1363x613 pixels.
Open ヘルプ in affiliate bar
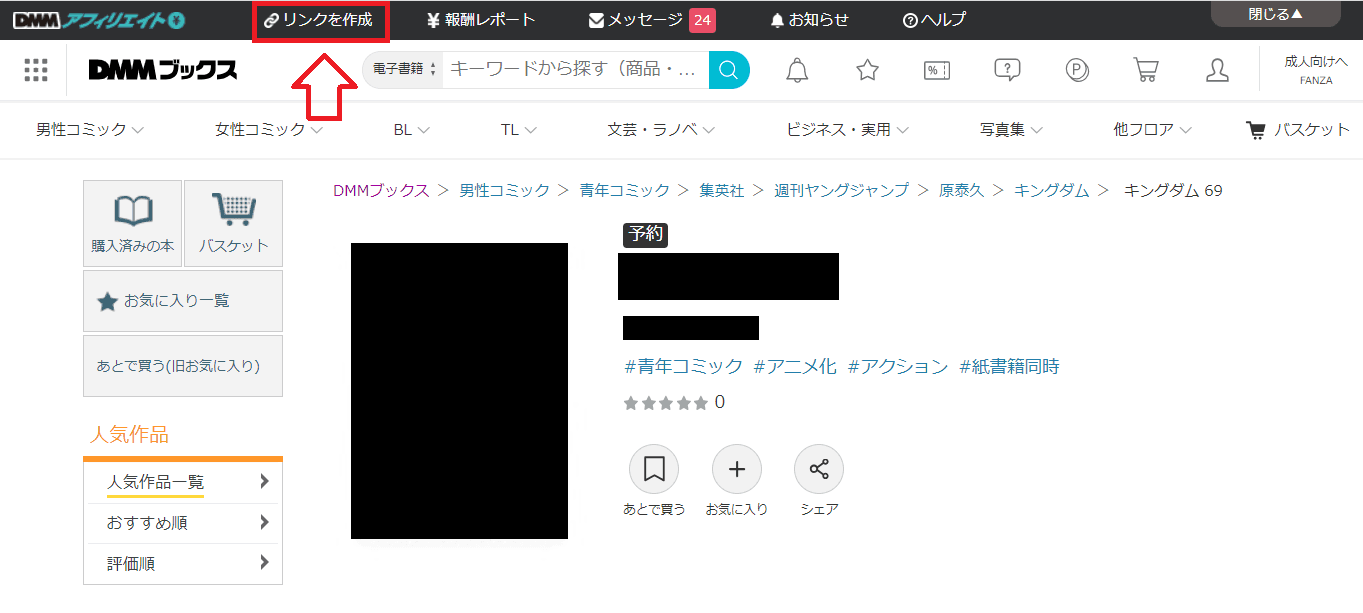[934, 20]
